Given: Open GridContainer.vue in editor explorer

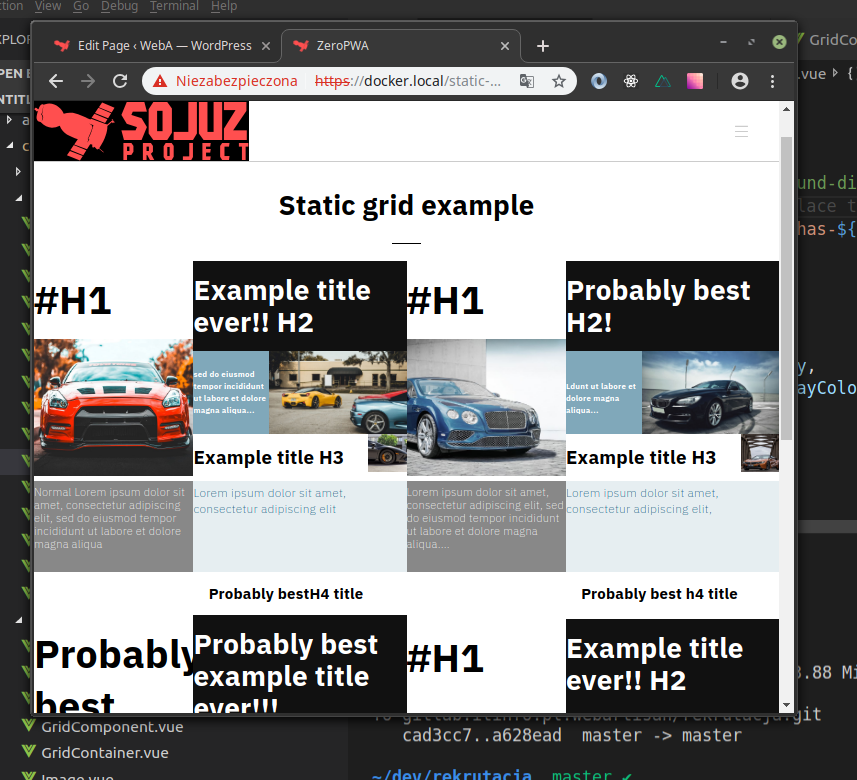Looking at the screenshot, I should click(104, 753).
